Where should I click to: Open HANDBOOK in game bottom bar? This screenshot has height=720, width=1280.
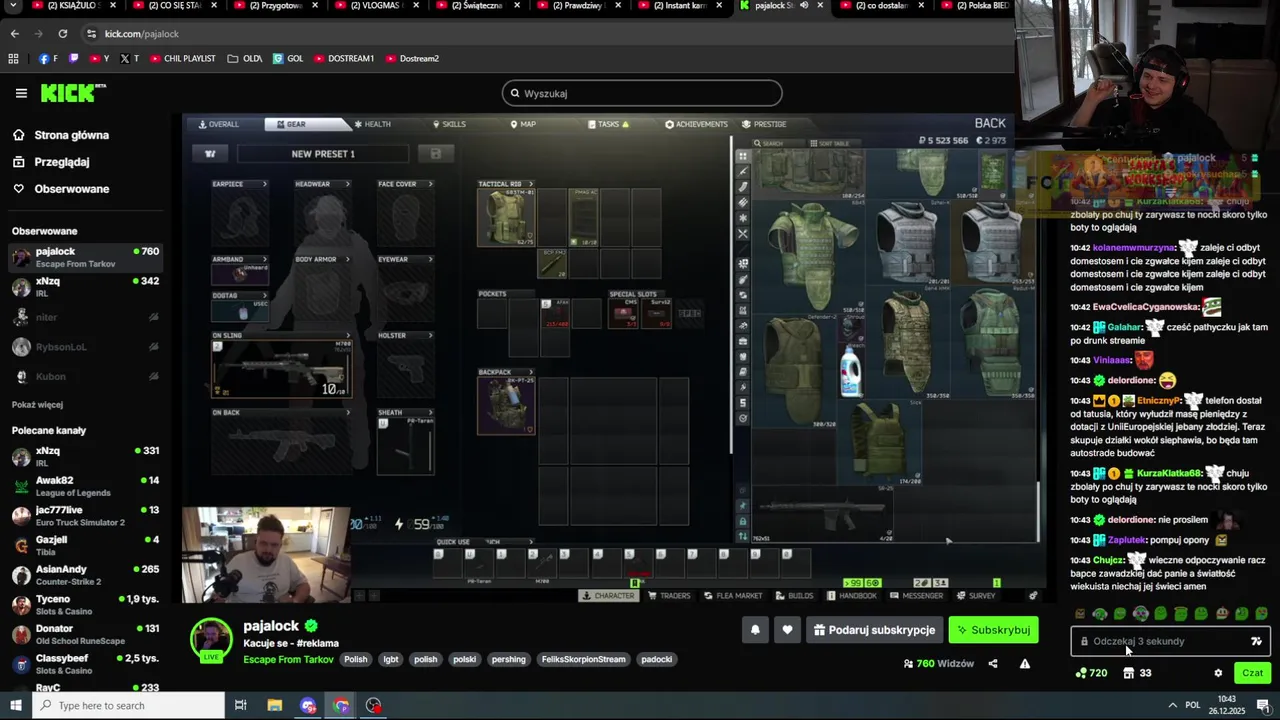[x=853, y=596]
